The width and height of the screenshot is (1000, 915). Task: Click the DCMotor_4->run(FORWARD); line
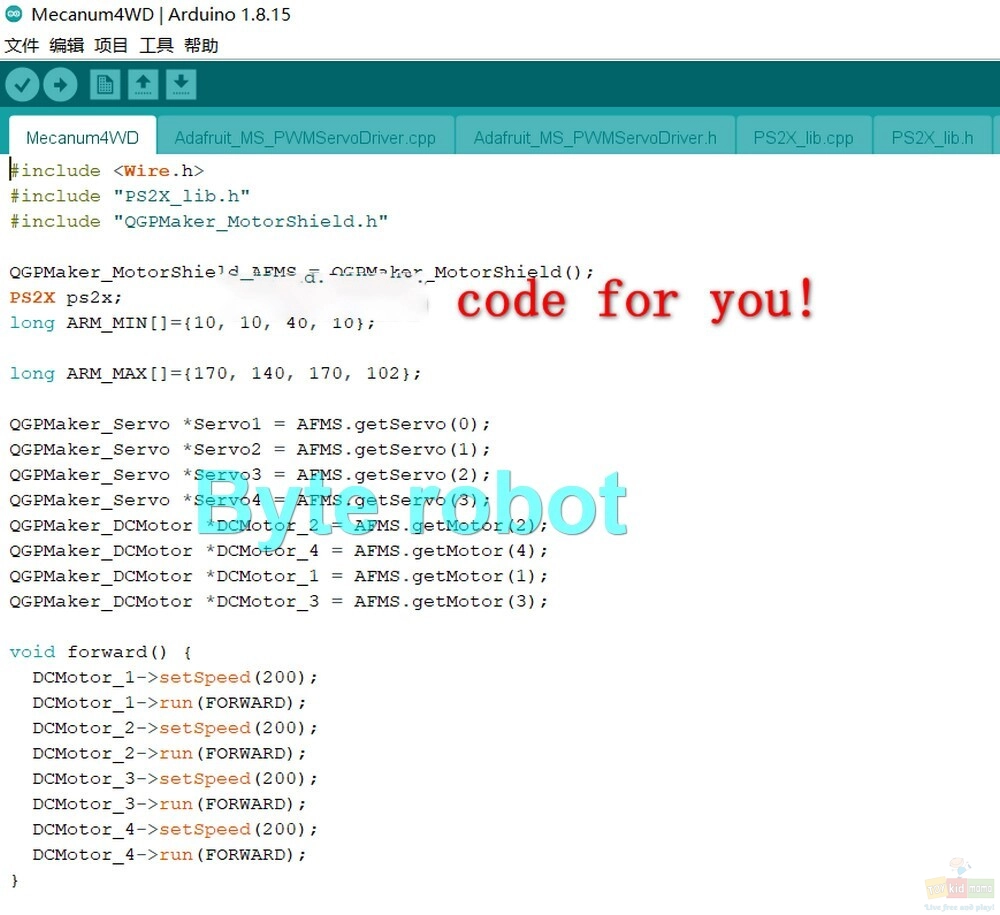tap(169, 854)
